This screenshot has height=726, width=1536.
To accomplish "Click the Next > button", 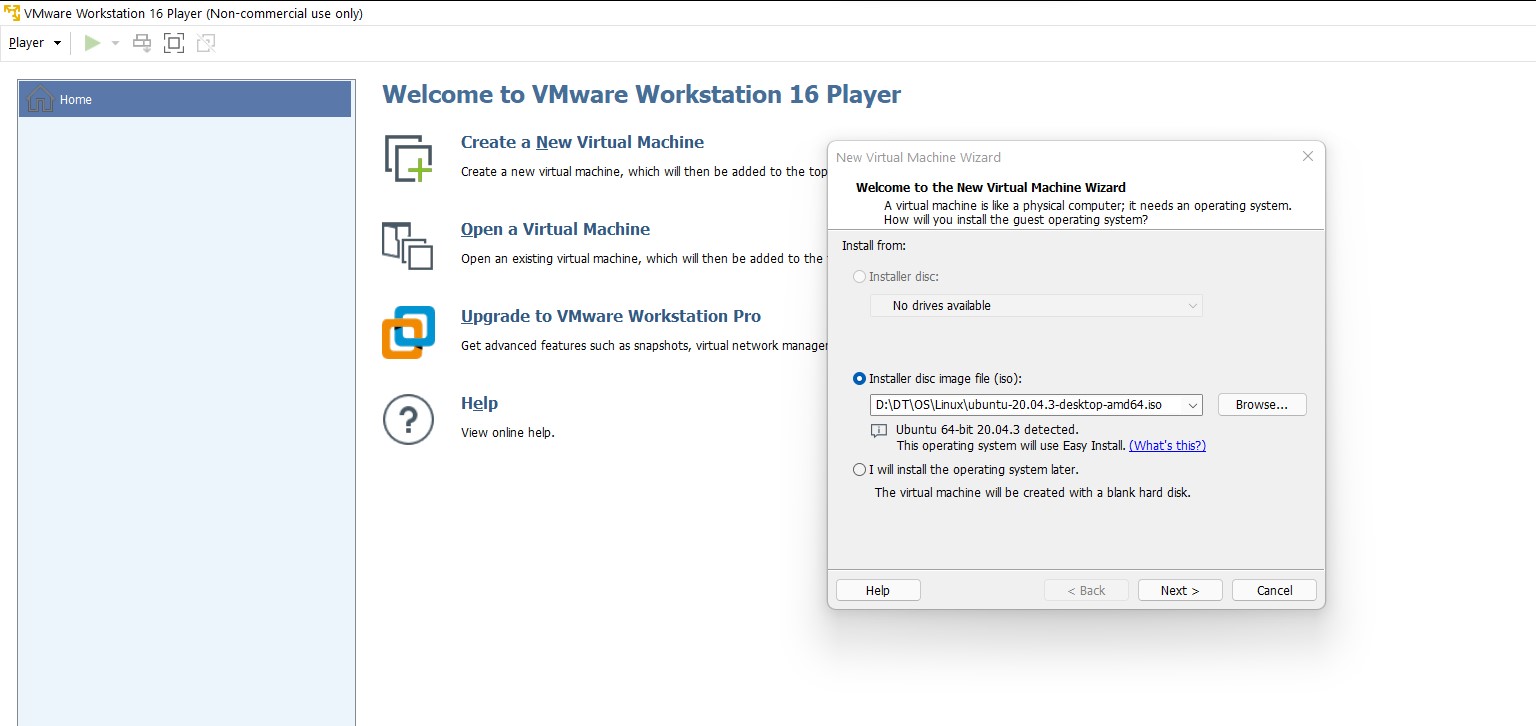I will (1180, 590).
